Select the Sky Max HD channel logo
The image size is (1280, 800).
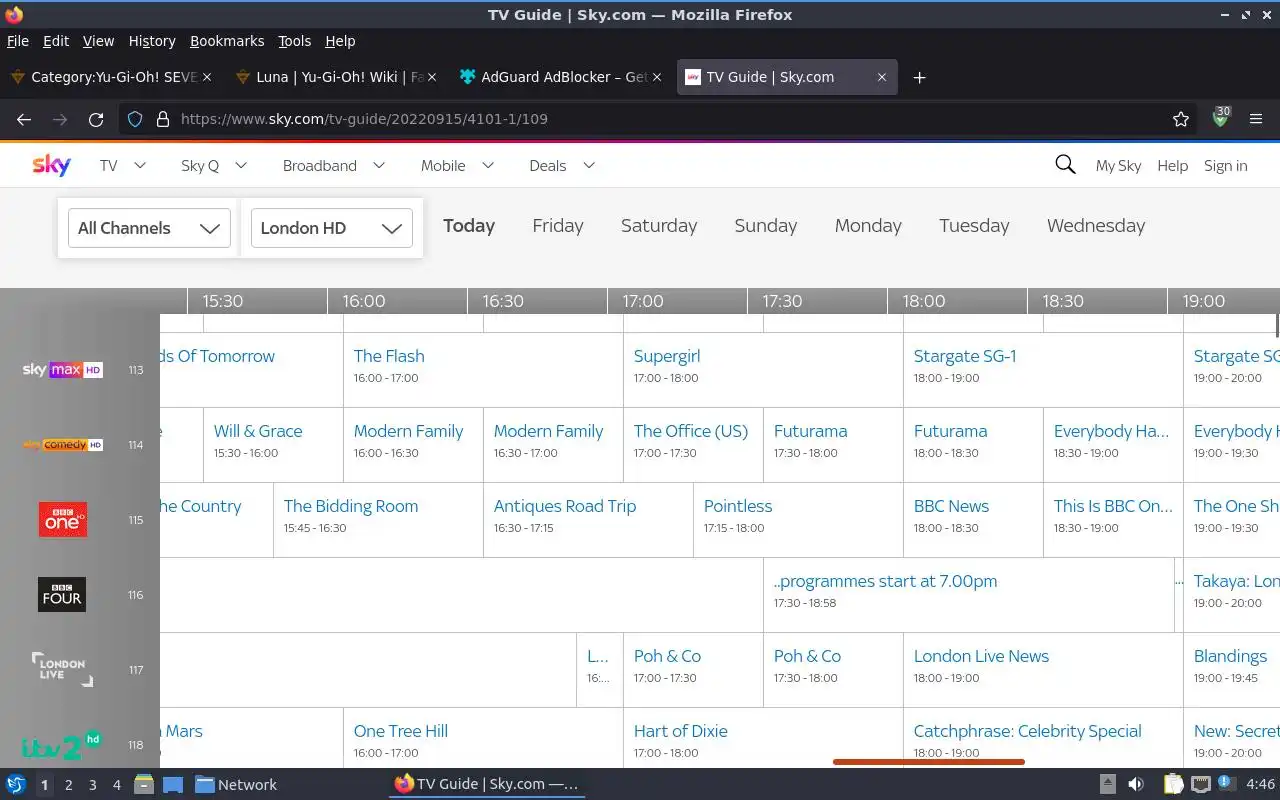click(62, 370)
